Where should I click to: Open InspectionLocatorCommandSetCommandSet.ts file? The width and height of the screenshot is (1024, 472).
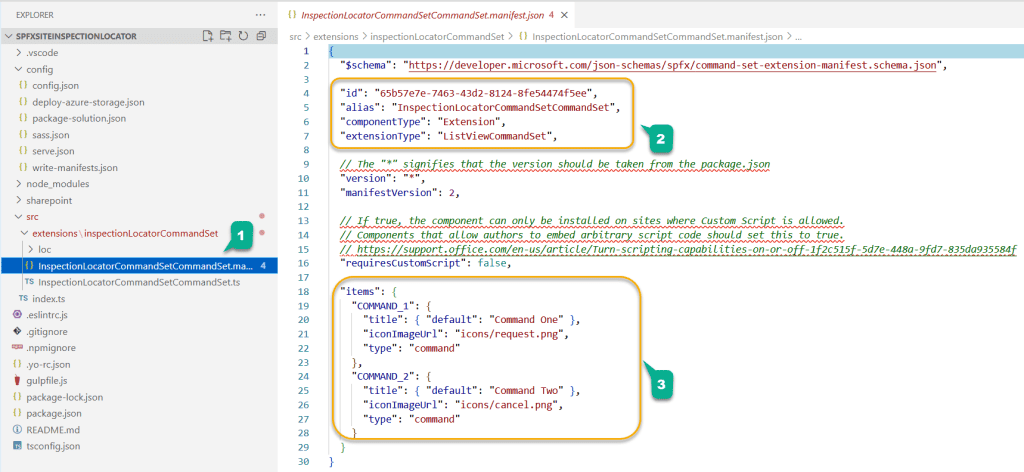(140, 282)
